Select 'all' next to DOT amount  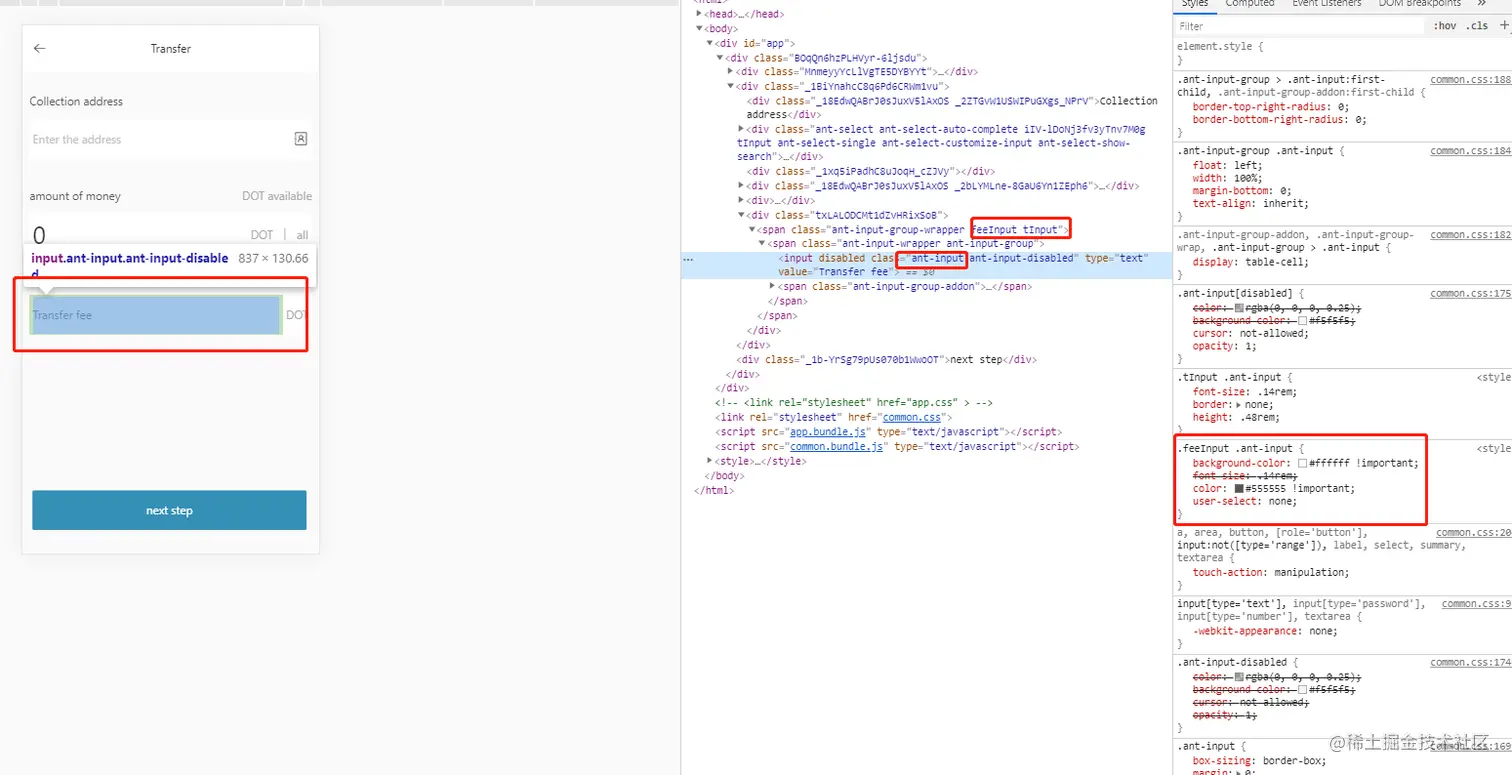pyautogui.click(x=302, y=235)
